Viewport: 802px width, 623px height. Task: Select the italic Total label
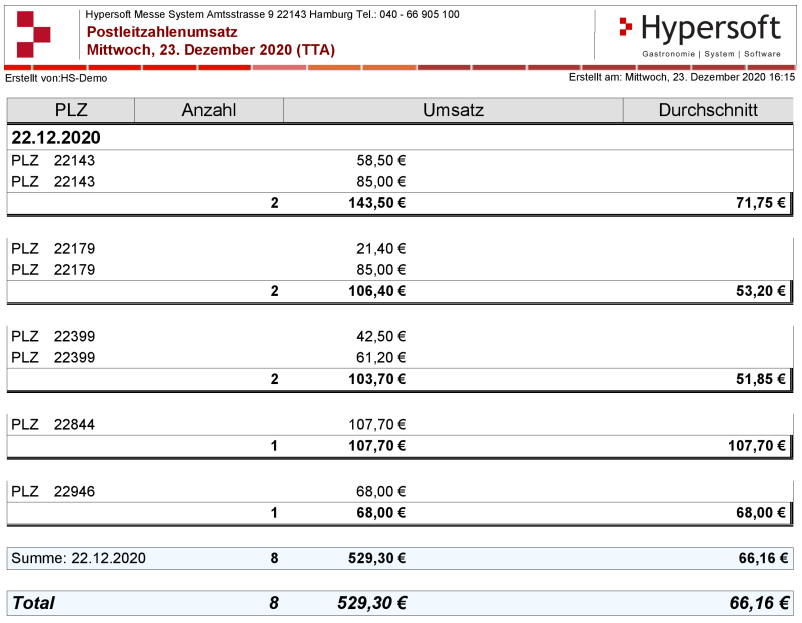[33, 603]
